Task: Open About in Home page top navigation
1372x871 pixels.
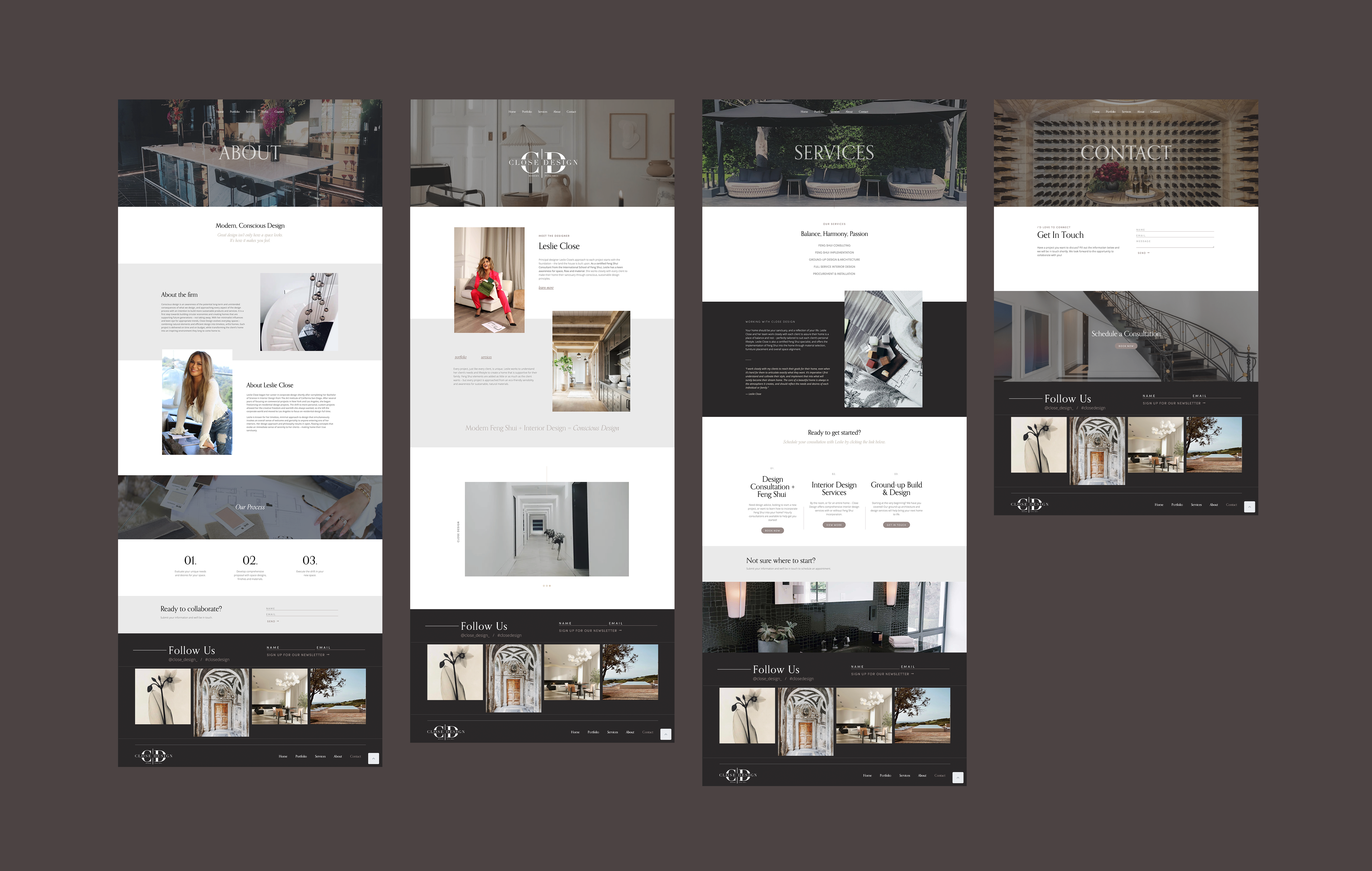Action: 557,112
